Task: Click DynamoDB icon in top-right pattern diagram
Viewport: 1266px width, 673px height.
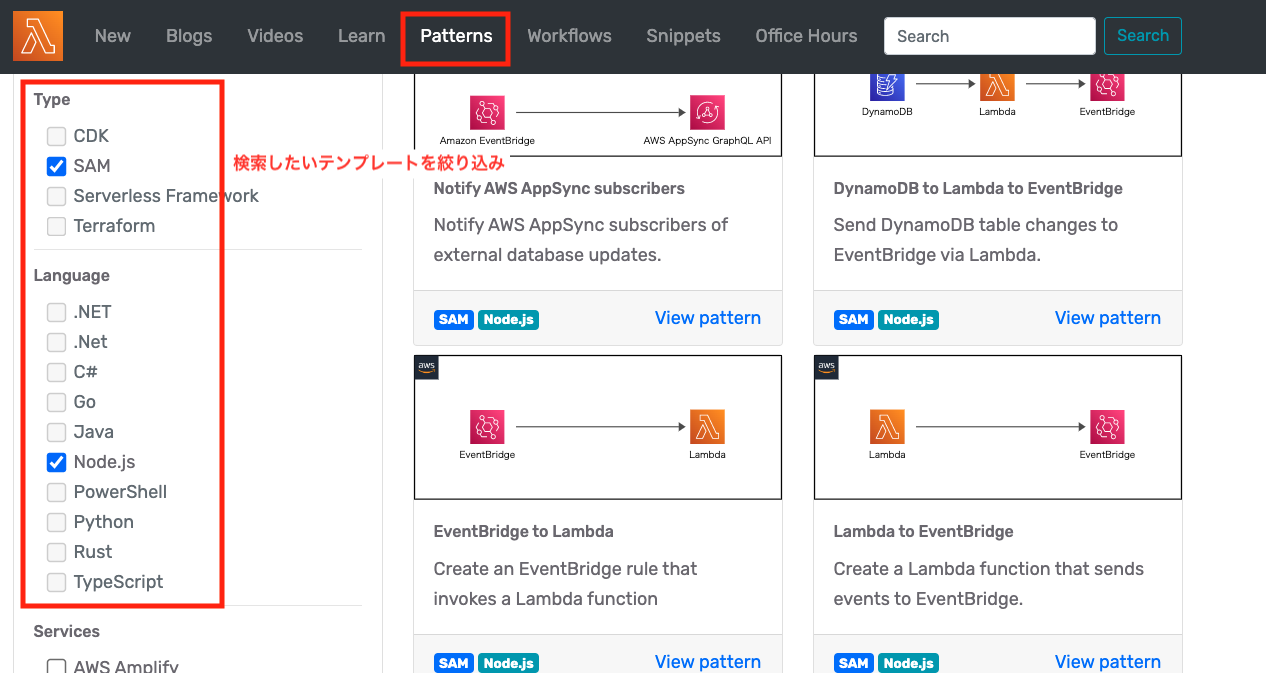Action: 887,85
